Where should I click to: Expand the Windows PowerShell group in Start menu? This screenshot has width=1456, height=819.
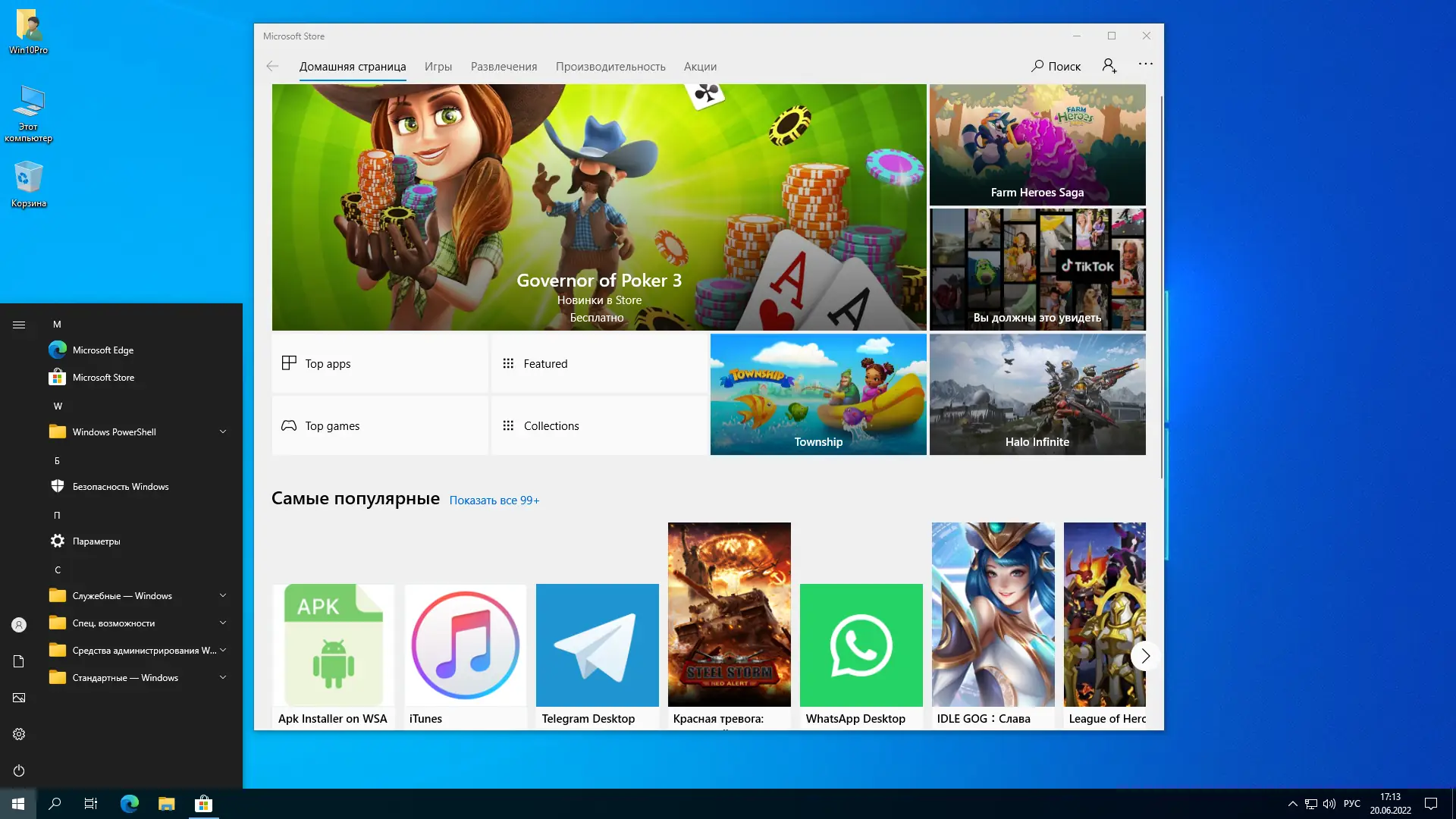click(222, 431)
